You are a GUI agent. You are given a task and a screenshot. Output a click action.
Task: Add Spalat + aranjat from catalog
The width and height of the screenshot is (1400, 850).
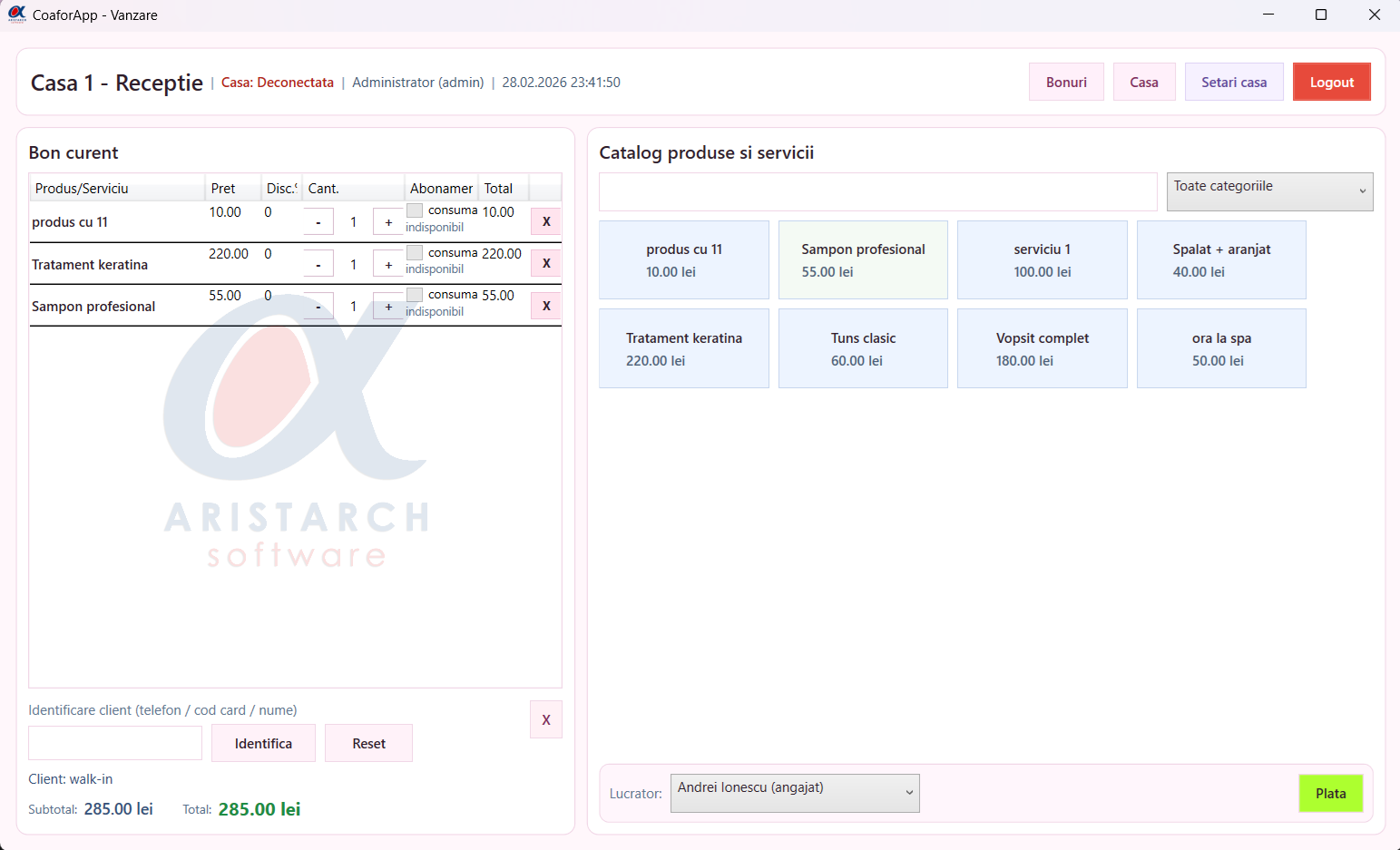coord(1221,259)
